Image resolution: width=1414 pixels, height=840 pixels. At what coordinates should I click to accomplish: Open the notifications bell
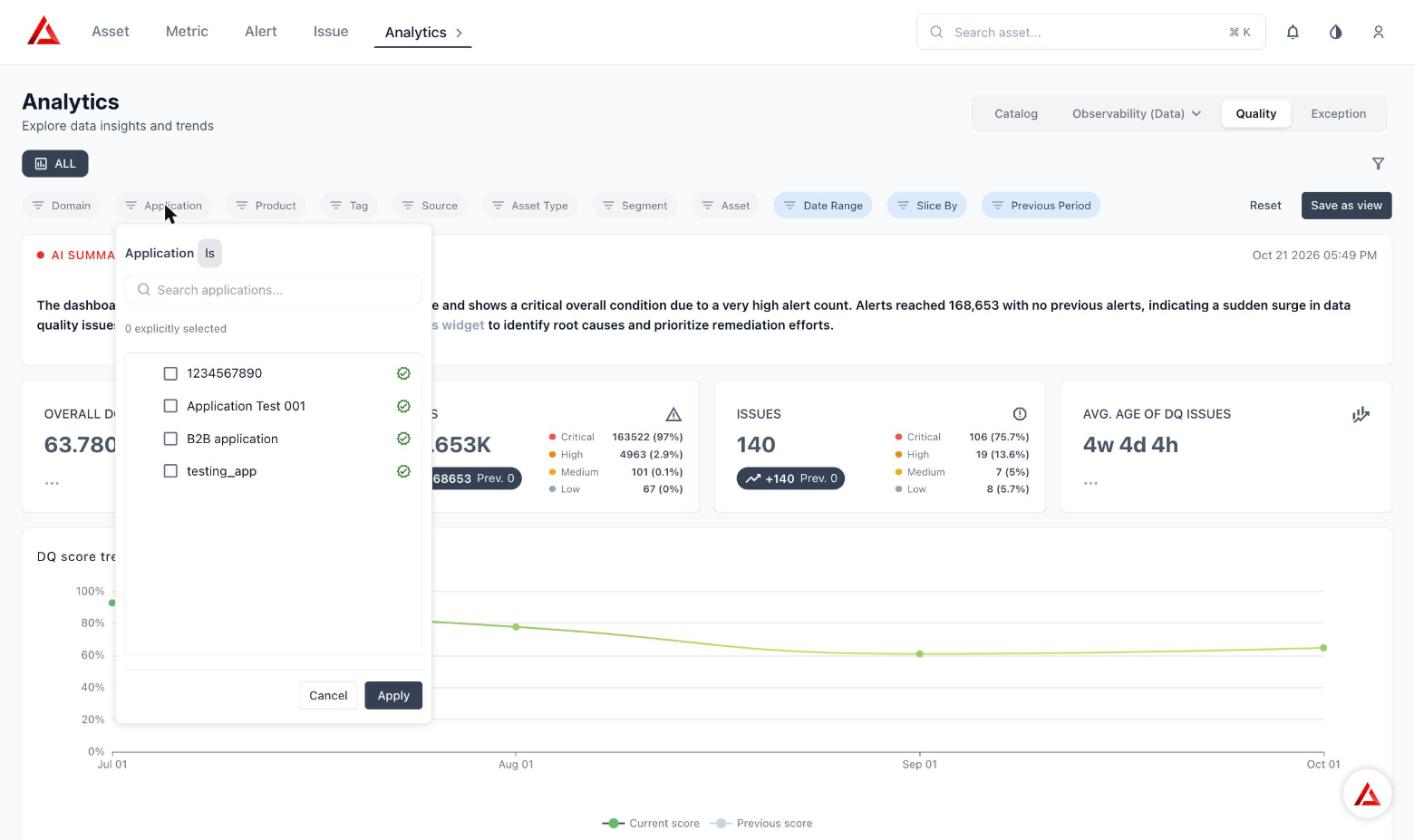tap(1292, 32)
